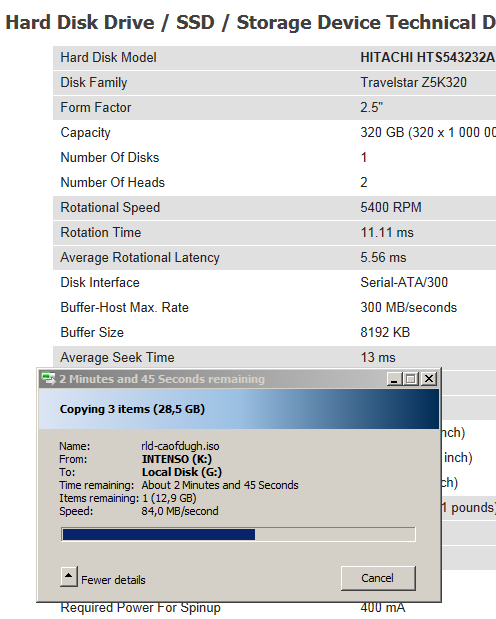Click the 8192 KB buffer value

coord(385,332)
